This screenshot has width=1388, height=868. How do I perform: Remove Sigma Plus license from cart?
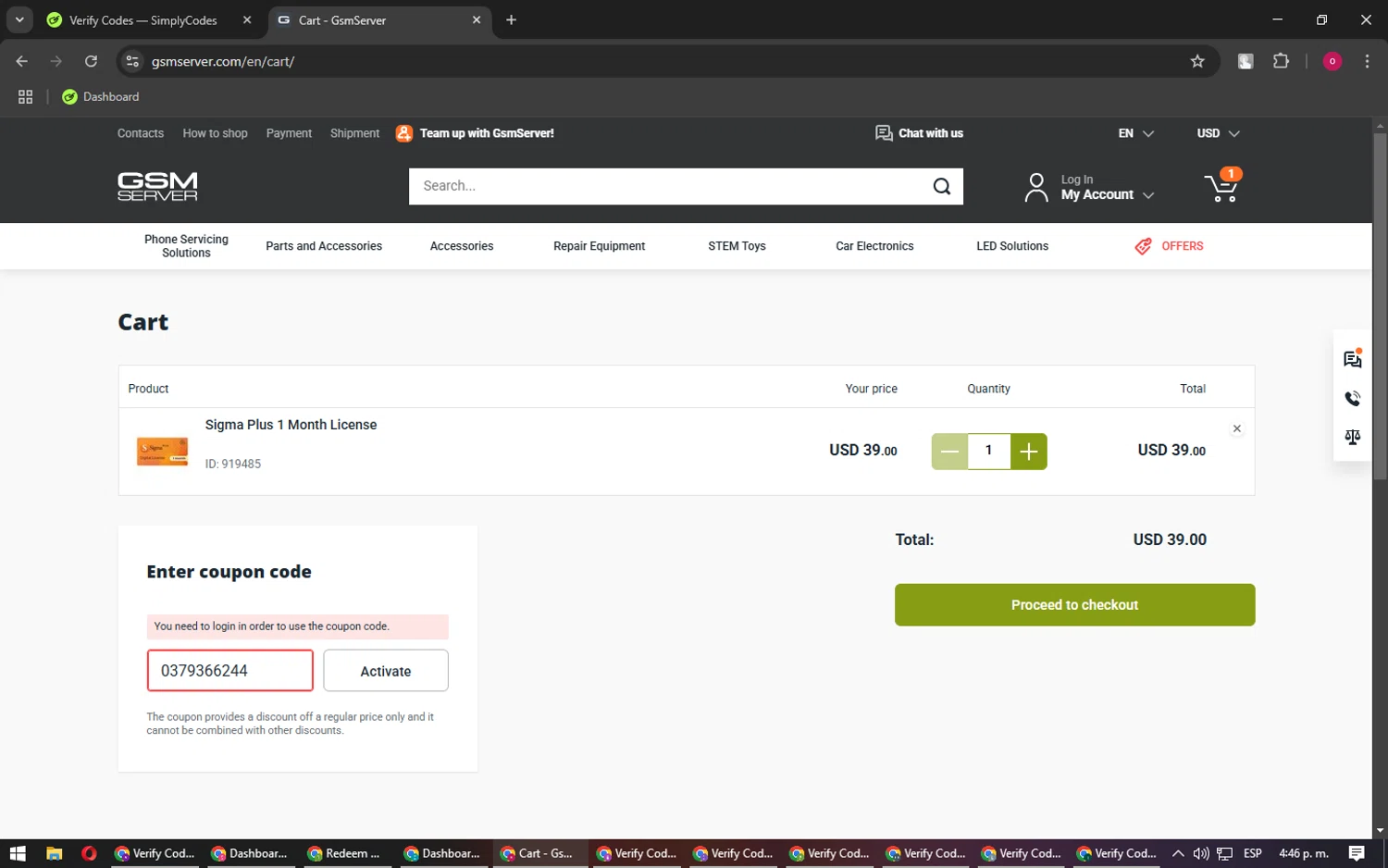[1236, 428]
